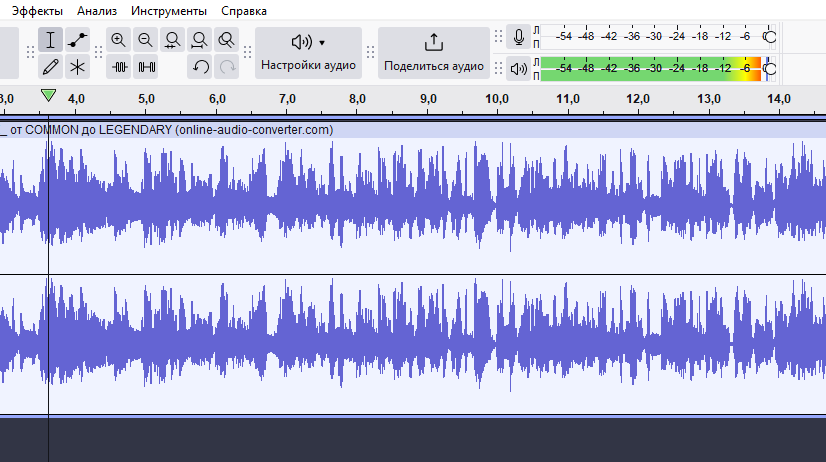Open Настройки аудио dropdown
Image resolution: width=826 pixels, height=462 pixels.
point(308,53)
